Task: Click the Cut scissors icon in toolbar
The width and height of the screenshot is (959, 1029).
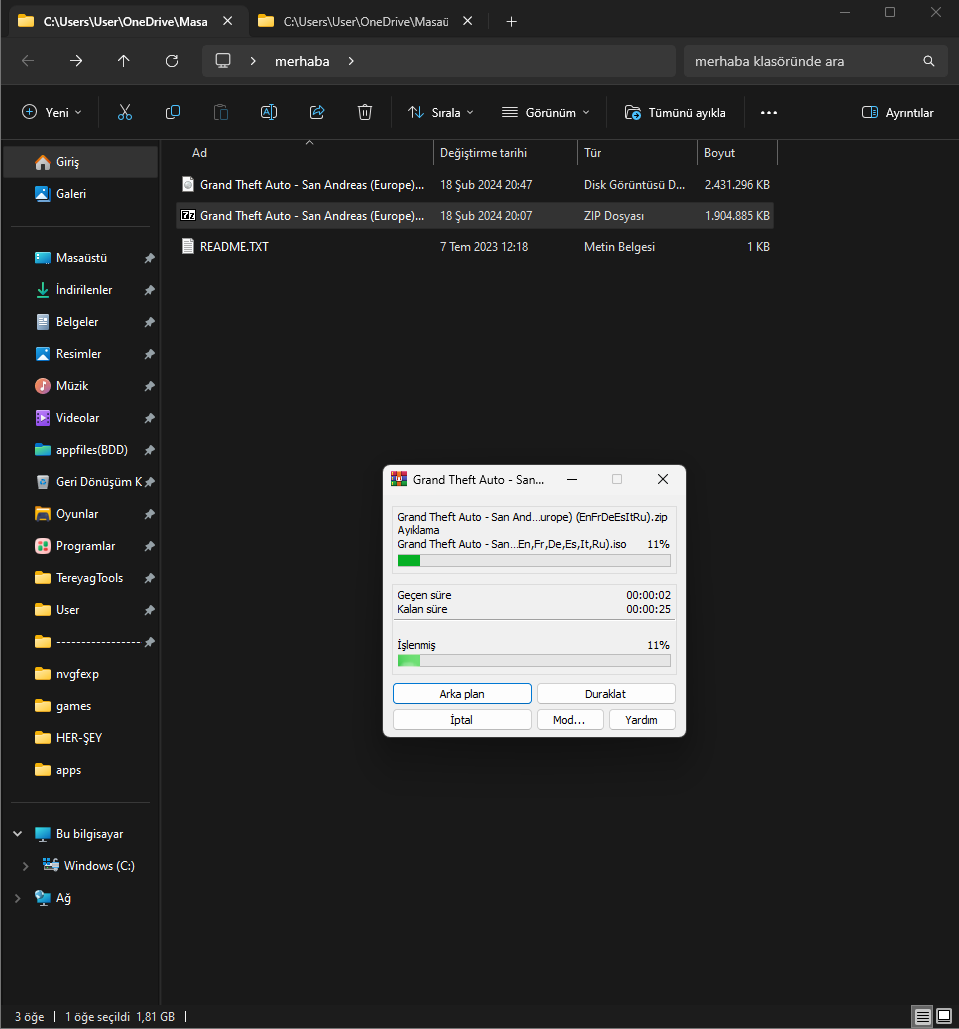Action: (x=125, y=113)
